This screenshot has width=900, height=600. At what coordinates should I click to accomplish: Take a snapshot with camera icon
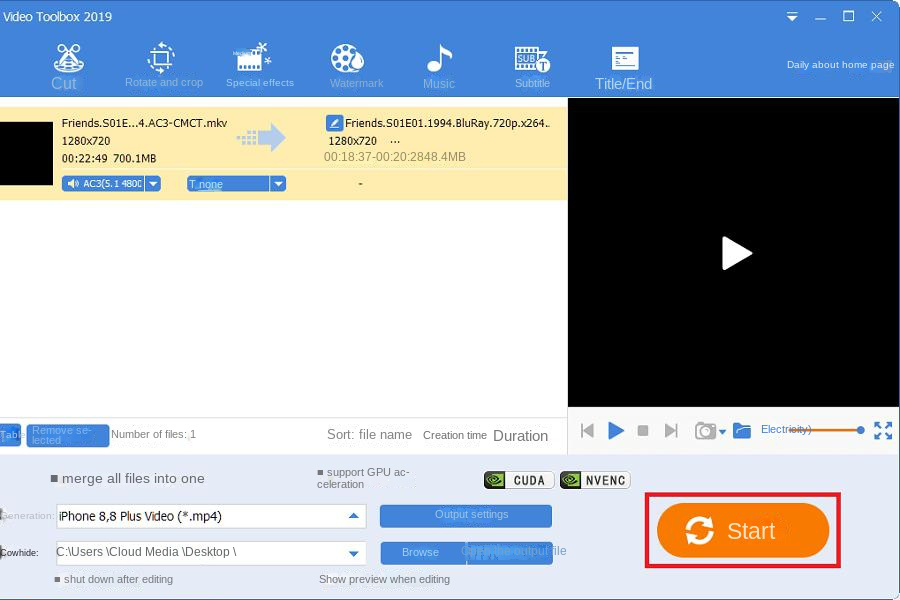[x=705, y=430]
